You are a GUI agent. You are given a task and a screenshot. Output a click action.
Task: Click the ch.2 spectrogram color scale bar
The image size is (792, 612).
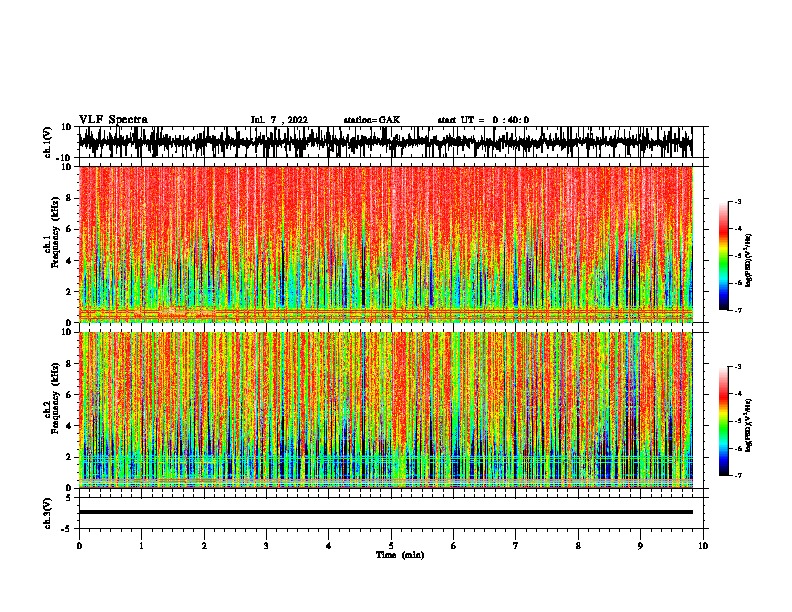[724, 421]
